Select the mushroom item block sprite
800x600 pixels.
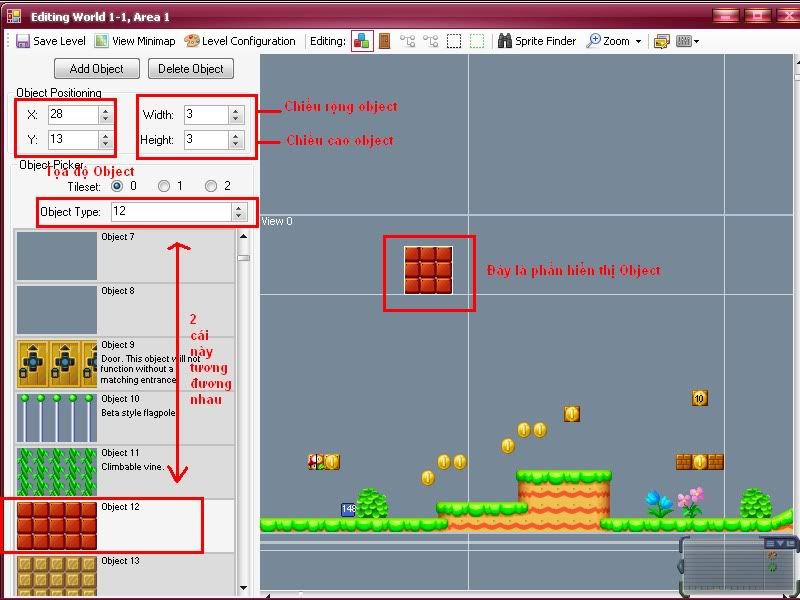tap(316, 462)
